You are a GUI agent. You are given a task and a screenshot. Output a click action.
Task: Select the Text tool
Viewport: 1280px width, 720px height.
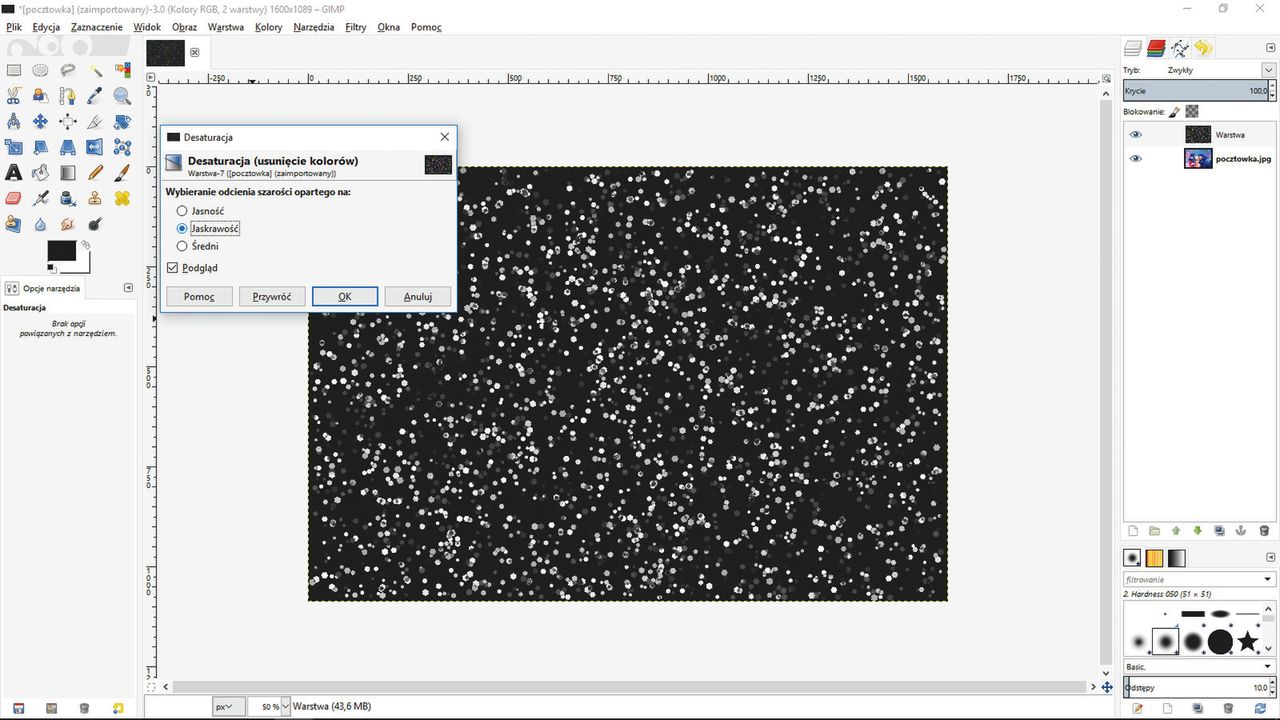click(14, 174)
